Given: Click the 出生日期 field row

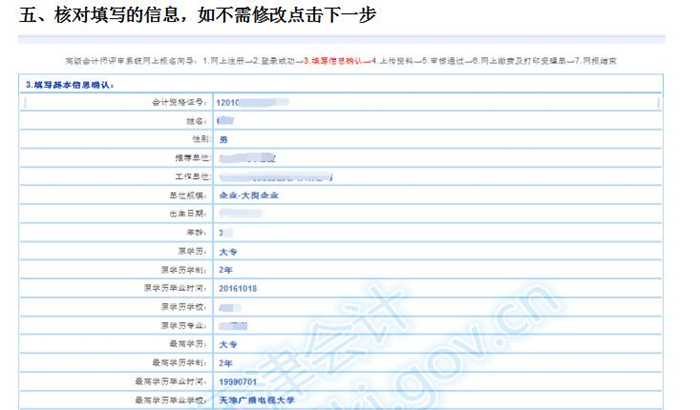Looking at the screenshot, I should coord(400,213).
